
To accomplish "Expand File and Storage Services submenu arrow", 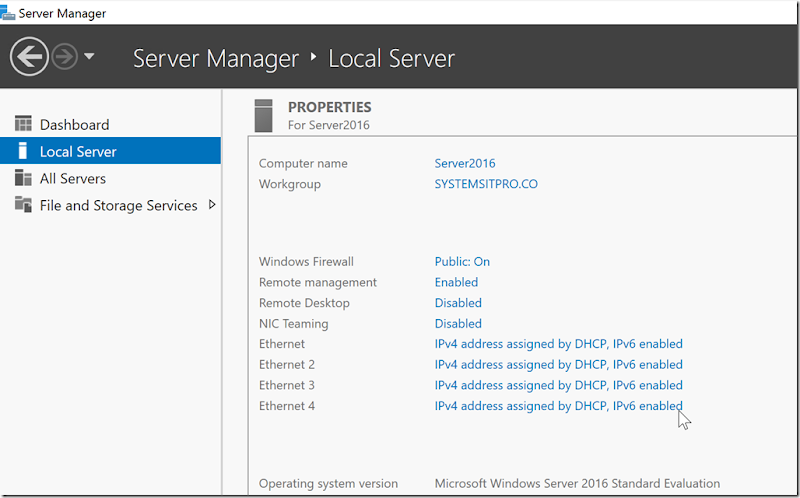I will (x=211, y=205).
